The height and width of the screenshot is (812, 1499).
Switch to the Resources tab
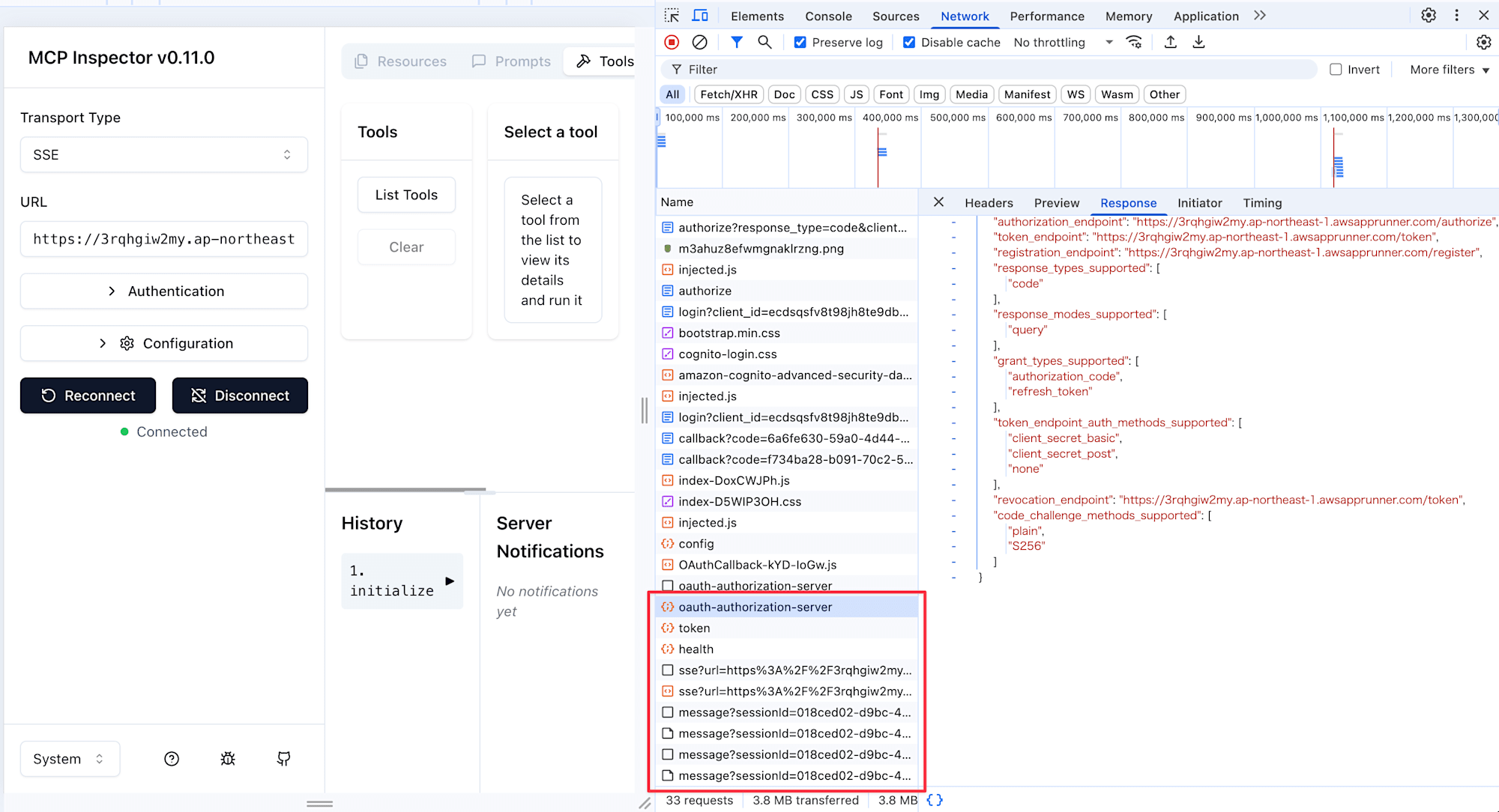[x=401, y=61]
